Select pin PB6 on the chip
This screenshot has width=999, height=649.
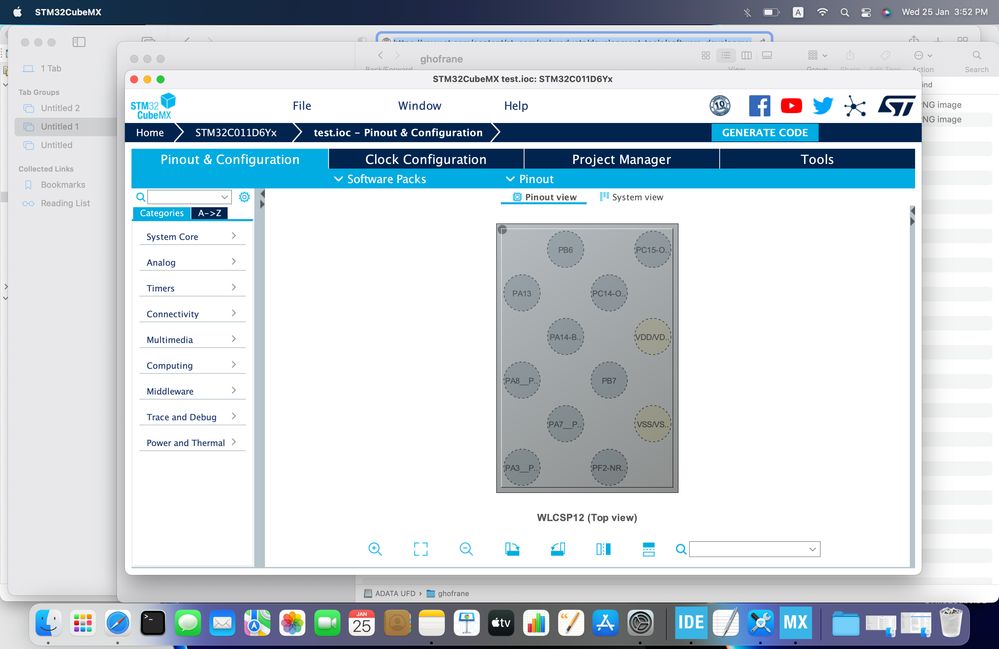point(565,250)
